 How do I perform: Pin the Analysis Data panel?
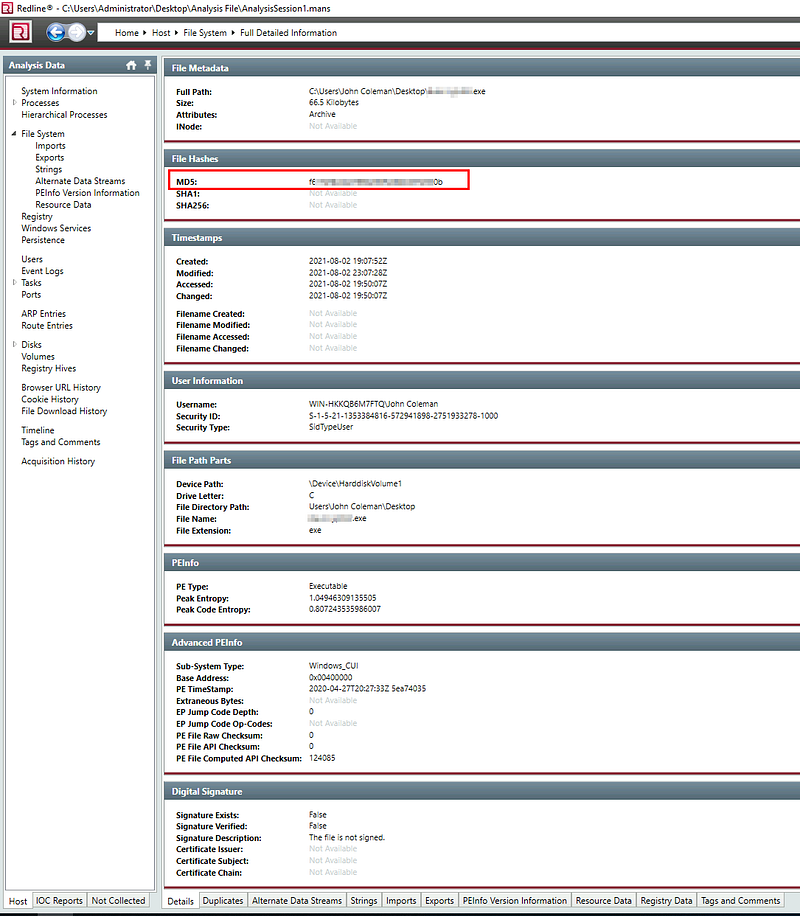(x=148, y=65)
